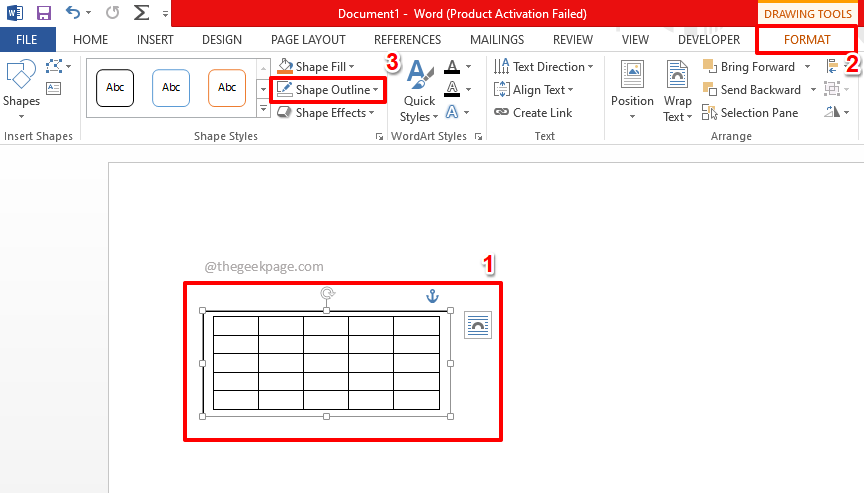
Task: Click the rotation handle above the shape
Action: 326,293
